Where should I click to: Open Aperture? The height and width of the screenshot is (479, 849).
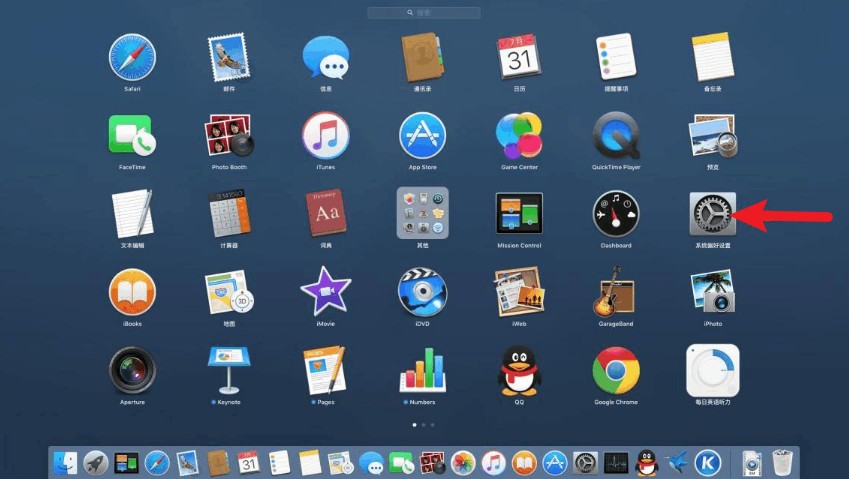(x=132, y=370)
